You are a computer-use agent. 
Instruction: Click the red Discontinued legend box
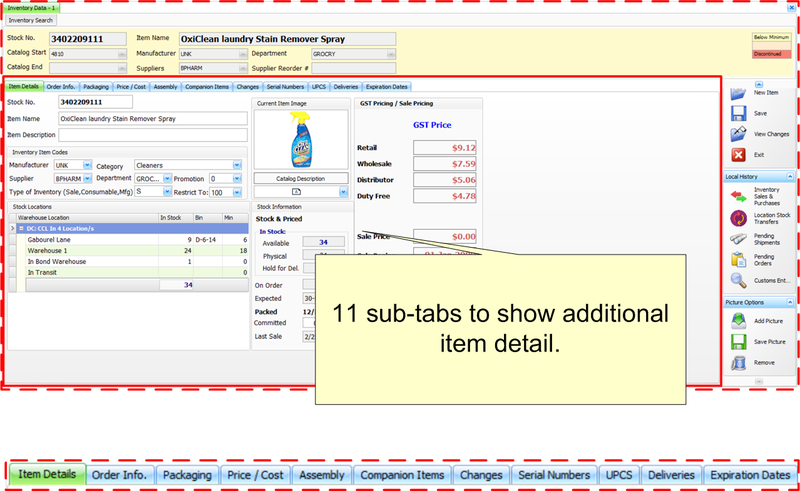(x=771, y=54)
